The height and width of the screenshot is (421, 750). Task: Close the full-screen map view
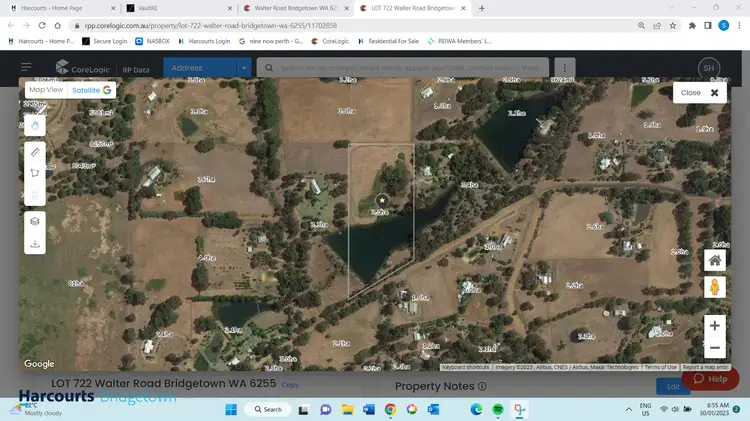pyautogui.click(x=699, y=93)
